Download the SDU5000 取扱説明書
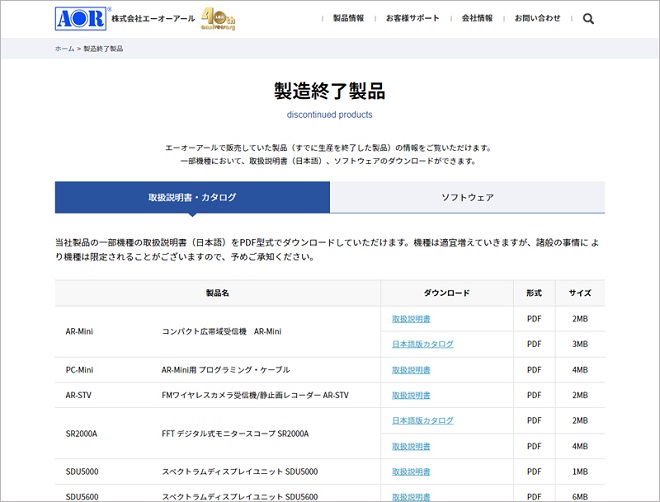660x502 pixels. tap(411, 472)
